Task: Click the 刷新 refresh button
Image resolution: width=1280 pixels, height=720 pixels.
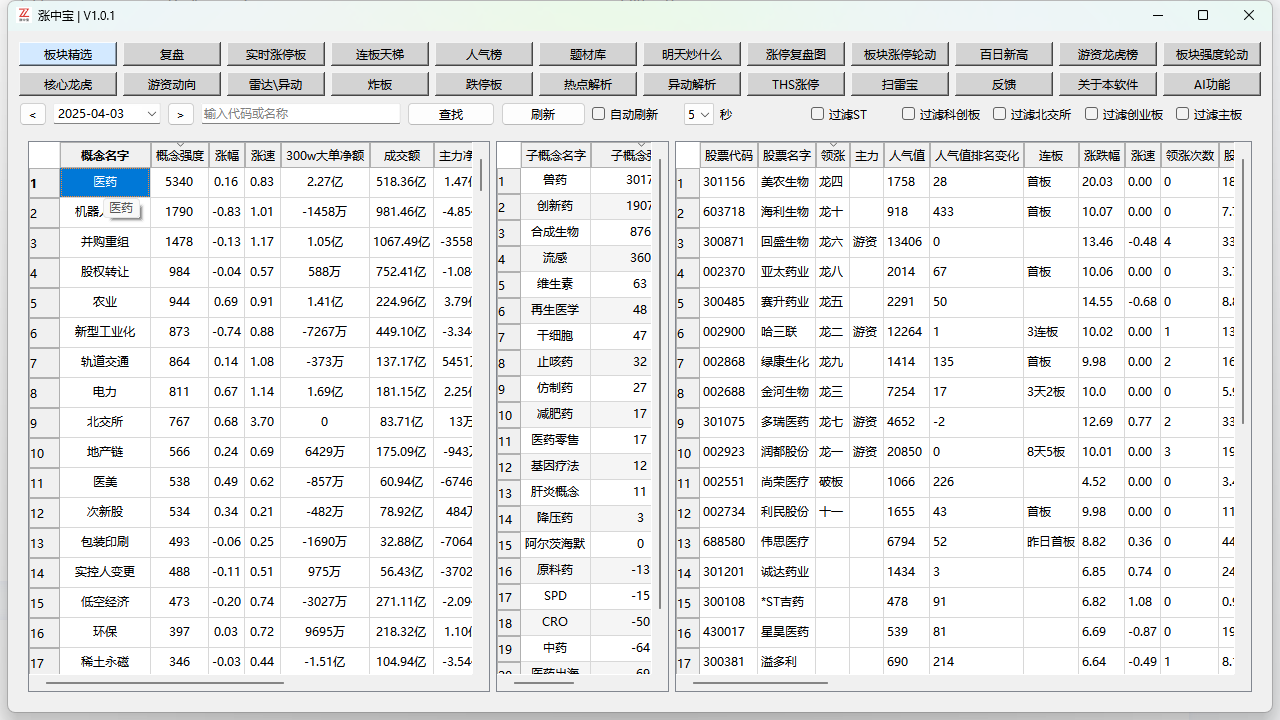Action: pyautogui.click(x=541, y=114)
